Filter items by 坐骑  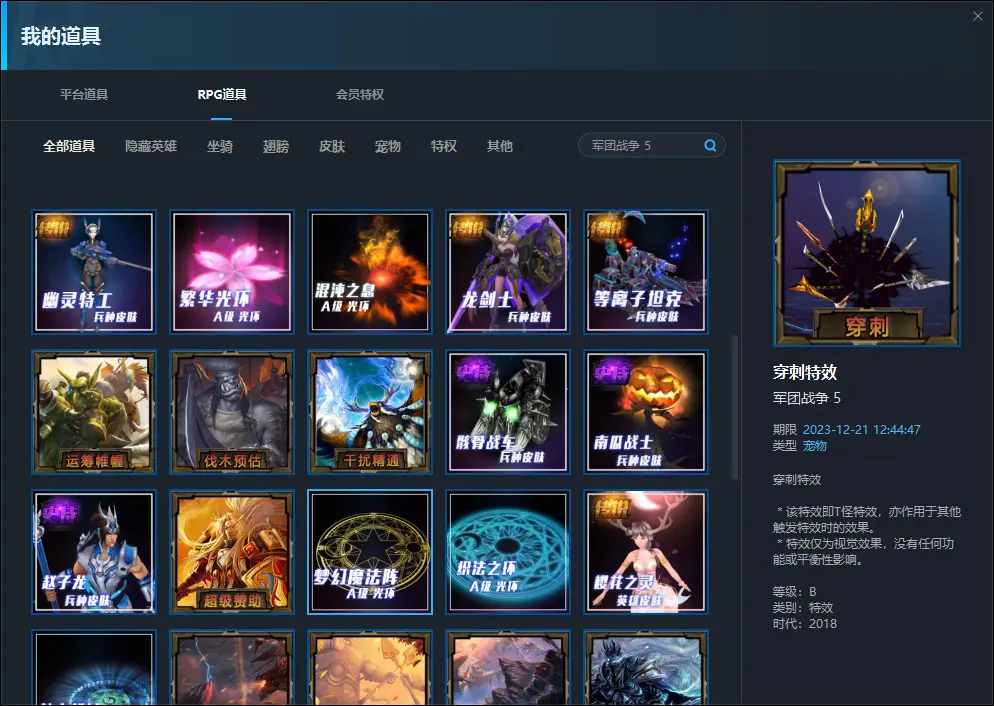click(x=220, y=146)
